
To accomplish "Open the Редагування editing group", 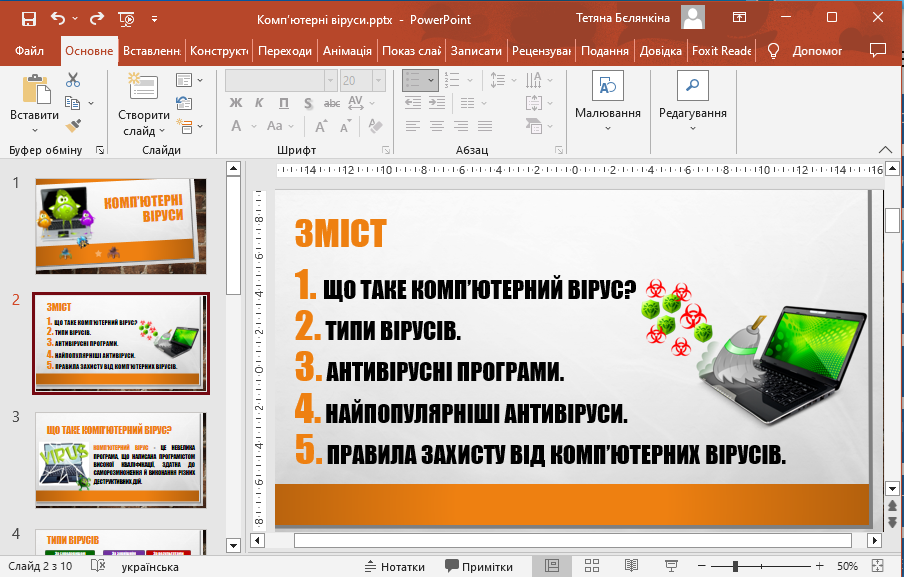I will [692, 101].
